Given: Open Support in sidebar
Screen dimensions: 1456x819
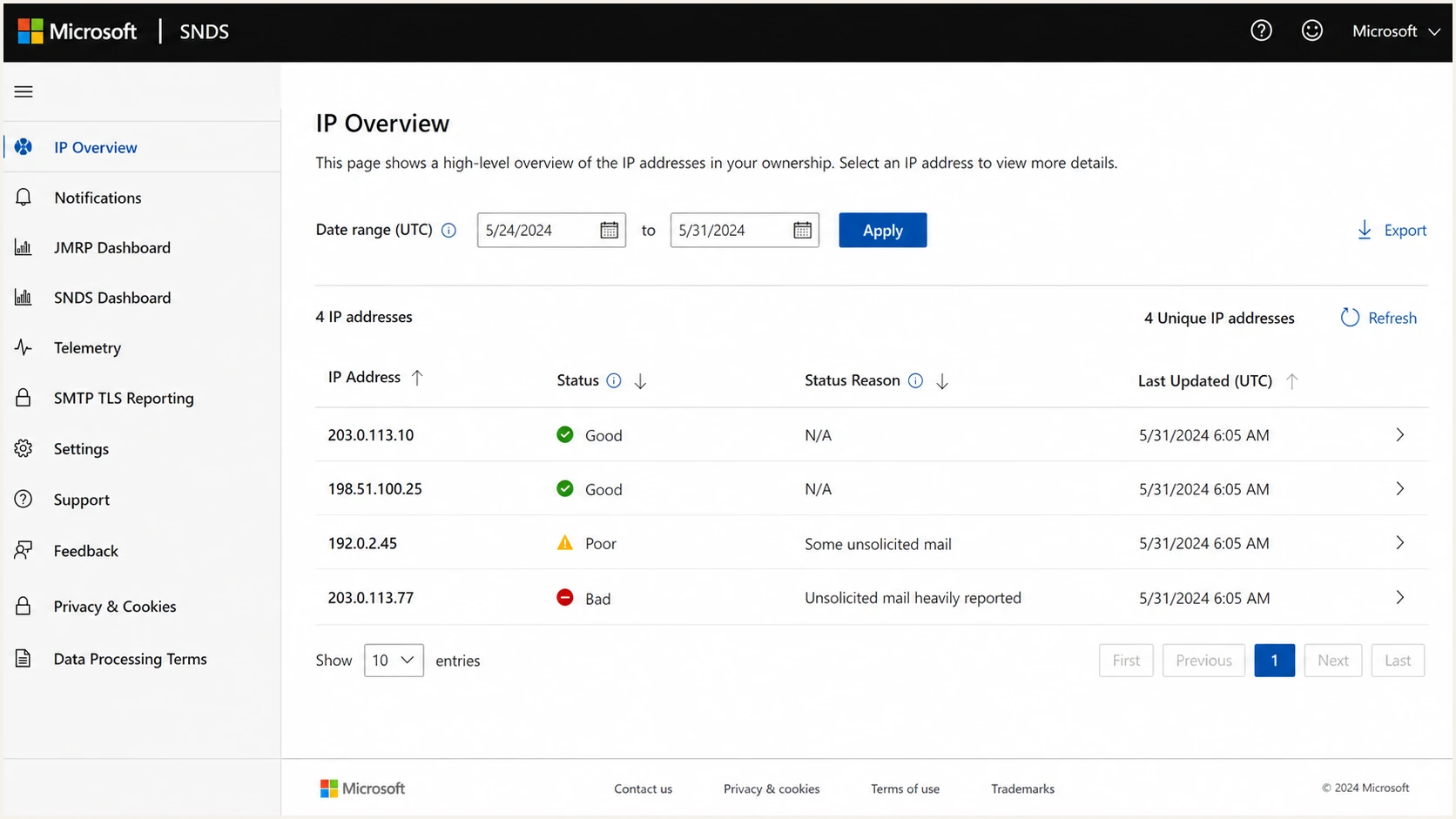Looking at the screenshot, I should [142, 500].
